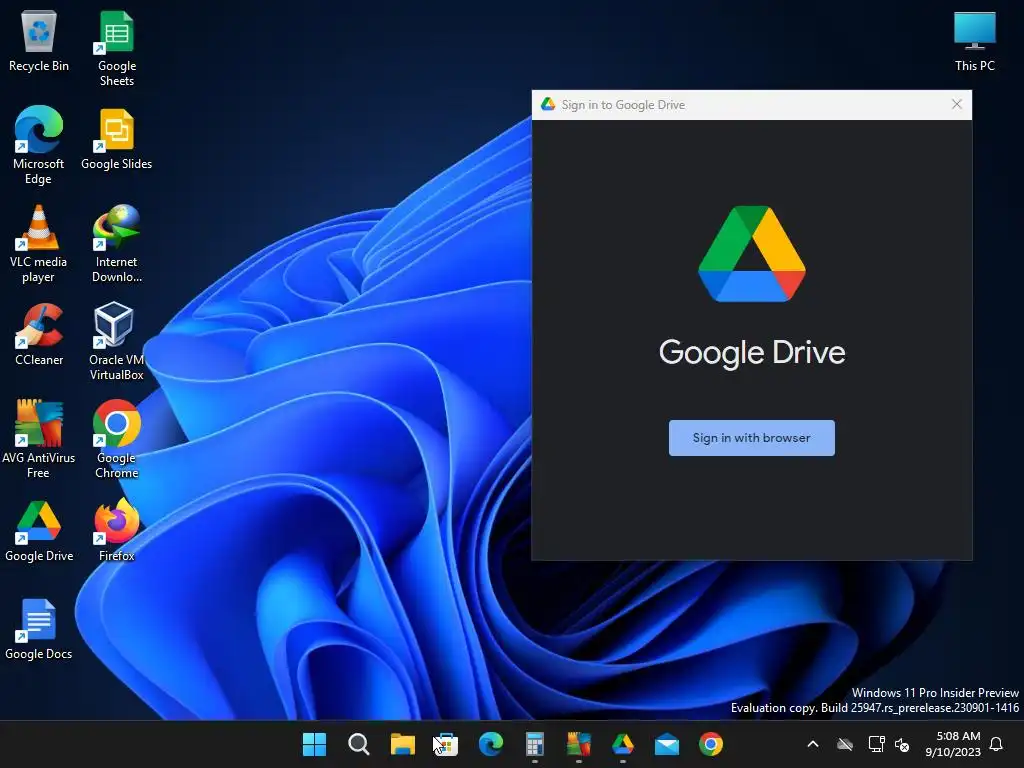Open AVG AntiVirus from the taskbar
Viewport: 1024px width, 768px height.
coord(579,744)
